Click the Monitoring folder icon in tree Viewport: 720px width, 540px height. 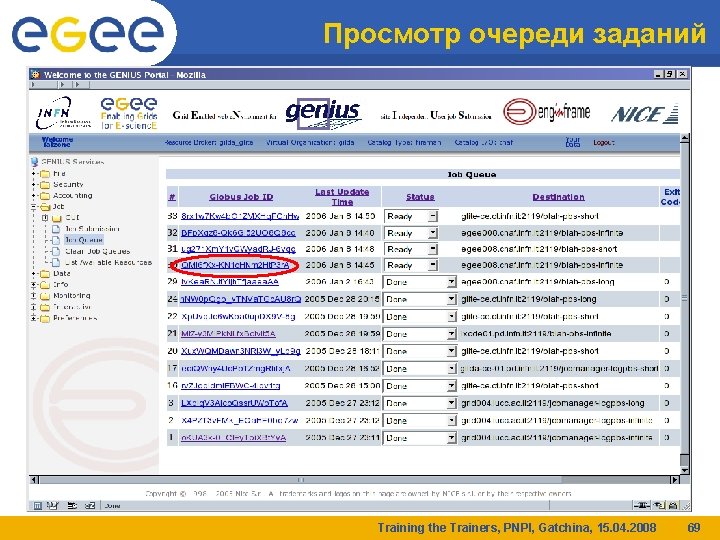(45, 296)
